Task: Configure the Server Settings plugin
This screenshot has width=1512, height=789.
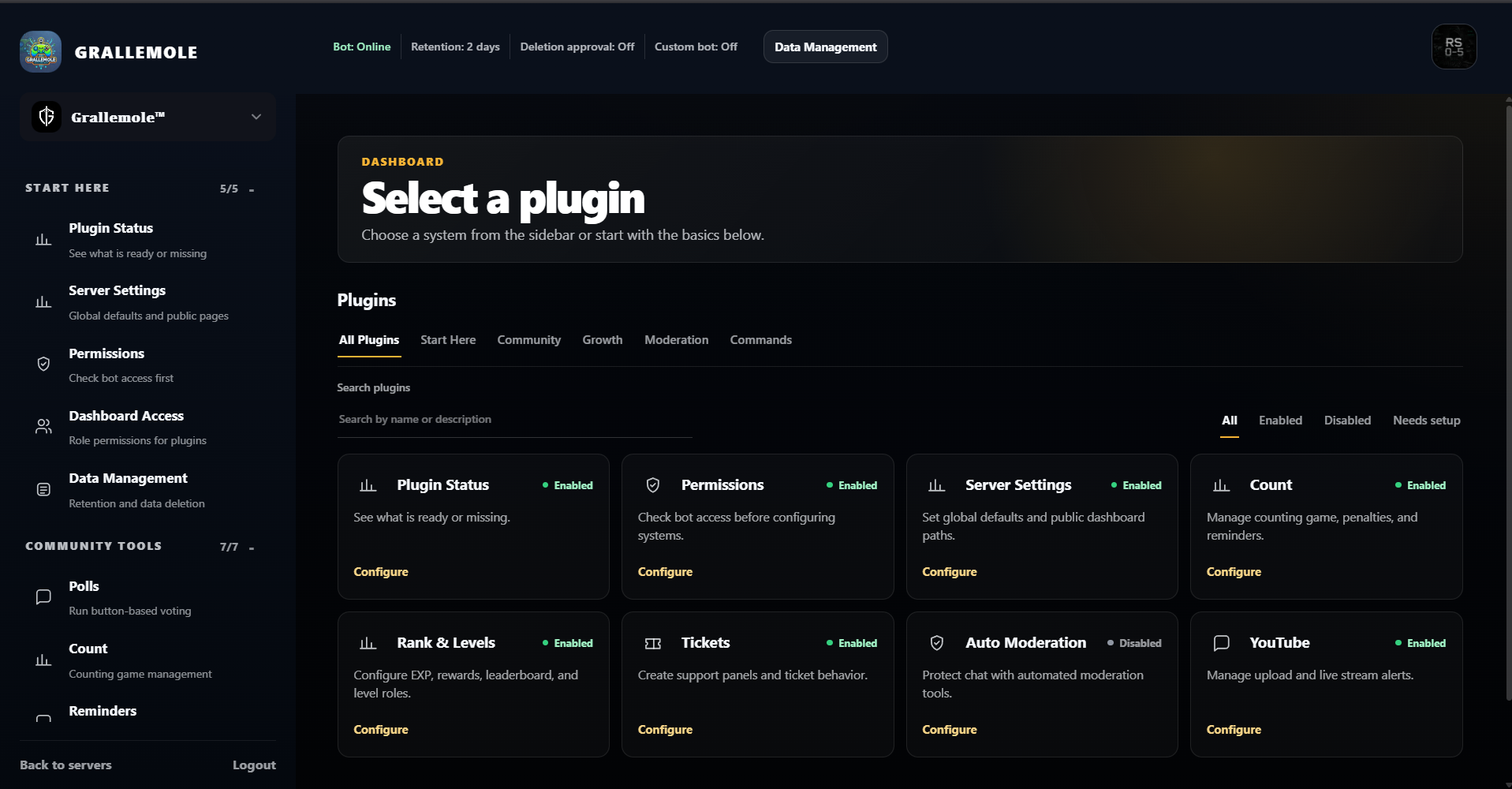Action: (949, 572)
